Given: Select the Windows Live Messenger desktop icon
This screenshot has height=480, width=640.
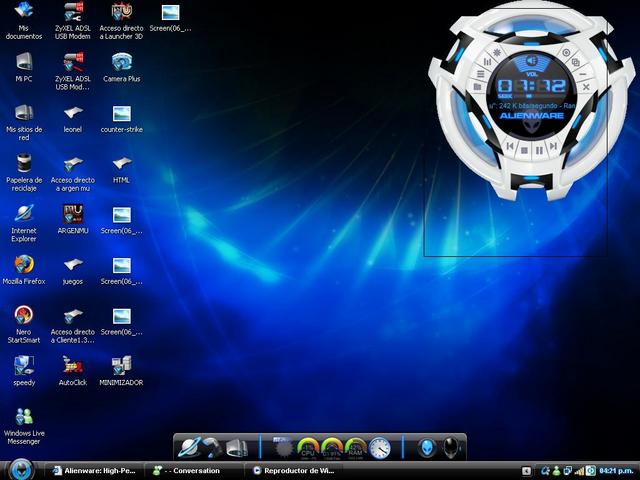Looking at the screenshot, I should click(24, 415).
